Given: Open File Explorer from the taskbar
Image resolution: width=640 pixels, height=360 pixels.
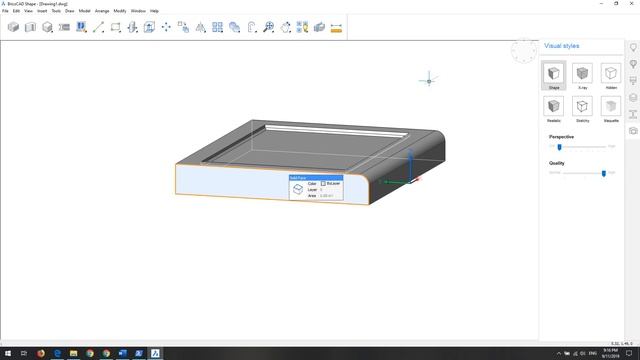Looking at the screenshot, I should click(73, 353).
